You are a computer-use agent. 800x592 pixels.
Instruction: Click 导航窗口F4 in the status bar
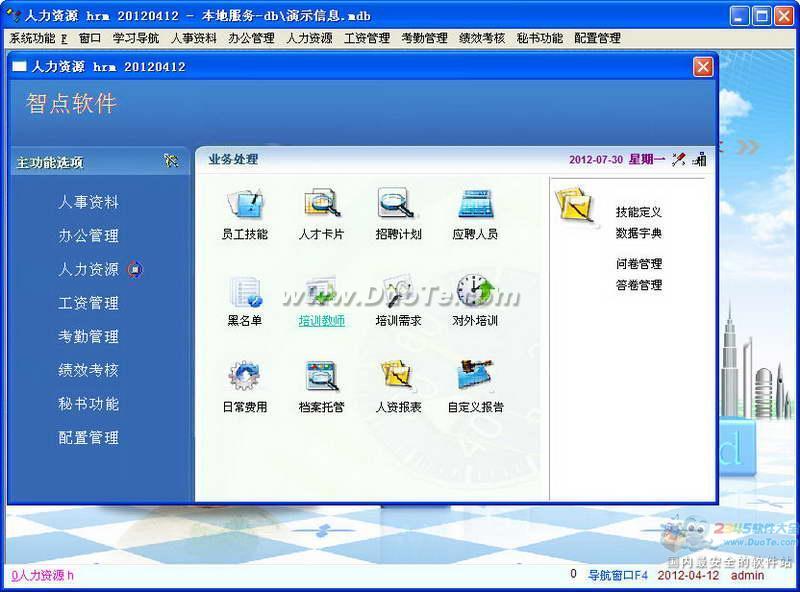tap(617, 575)
